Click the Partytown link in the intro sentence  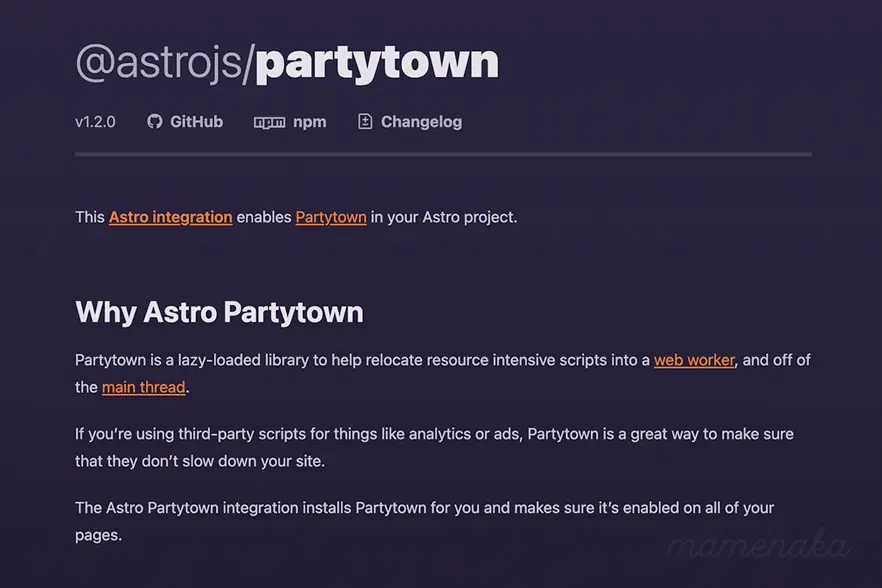[331, 217]
